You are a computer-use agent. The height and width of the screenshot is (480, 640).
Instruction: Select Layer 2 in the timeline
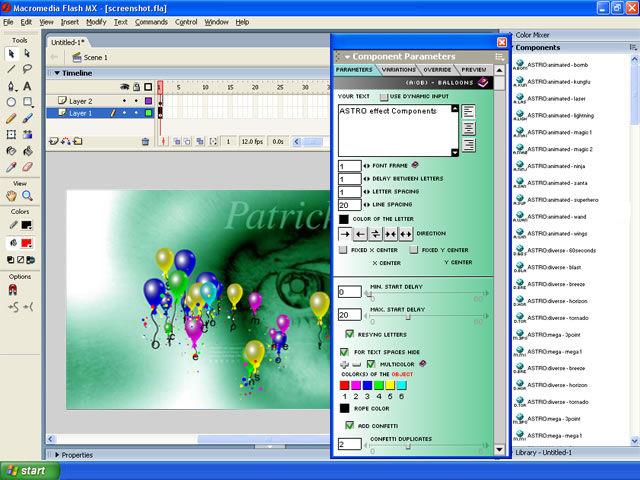click(80, 101)
